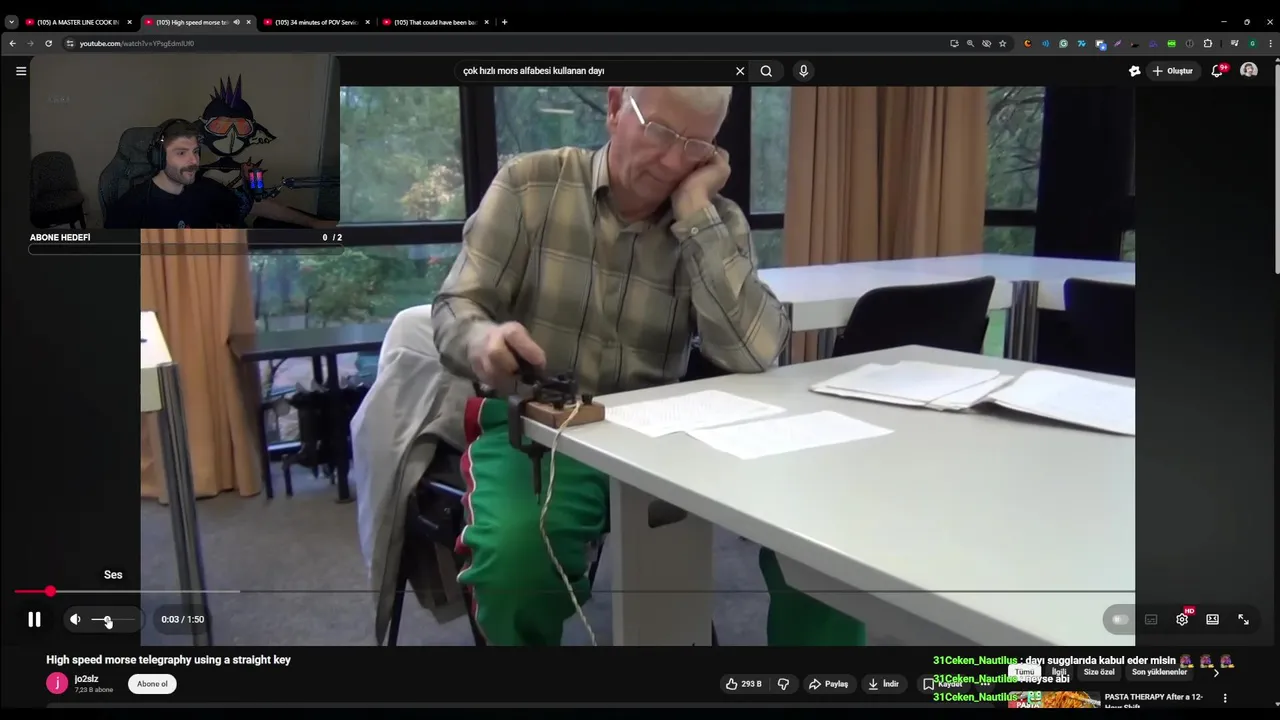Open the PASTA THERAPY video thumbnail
The image size is (1280, 720).
[1055, 702]
